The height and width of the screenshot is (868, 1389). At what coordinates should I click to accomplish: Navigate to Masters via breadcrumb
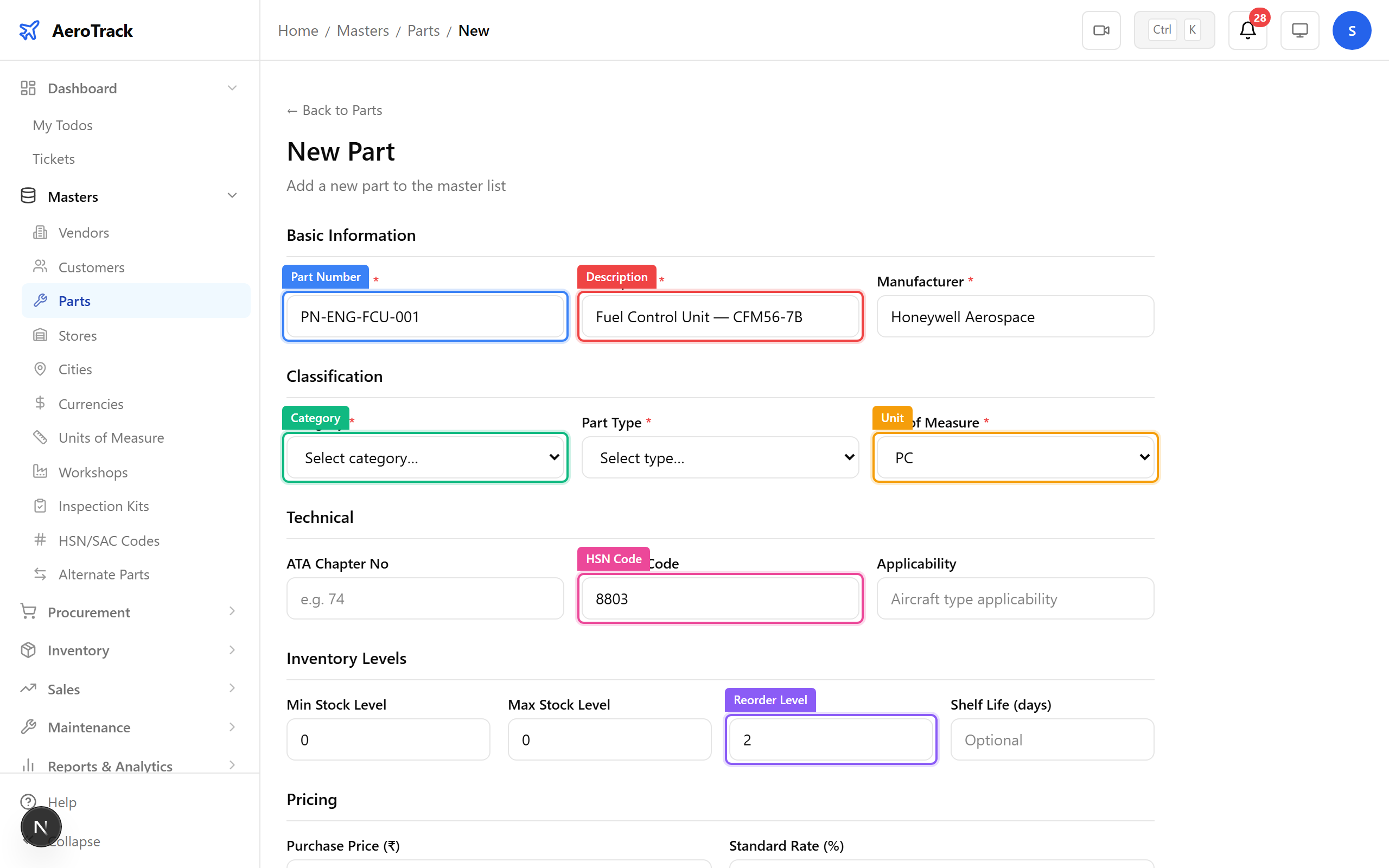pos(362,30)
